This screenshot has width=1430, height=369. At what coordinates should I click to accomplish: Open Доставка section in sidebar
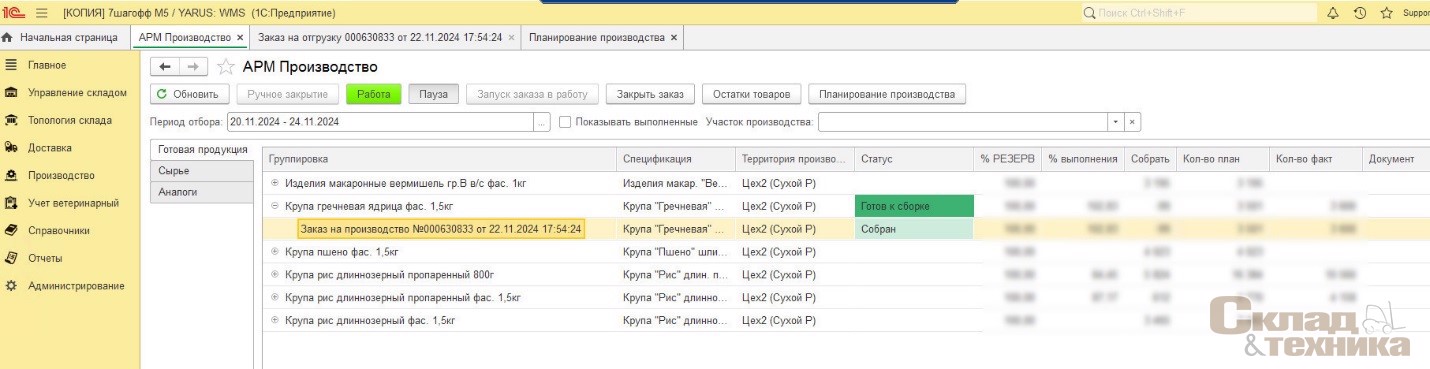pyautogui.click(x=49, y=148)
